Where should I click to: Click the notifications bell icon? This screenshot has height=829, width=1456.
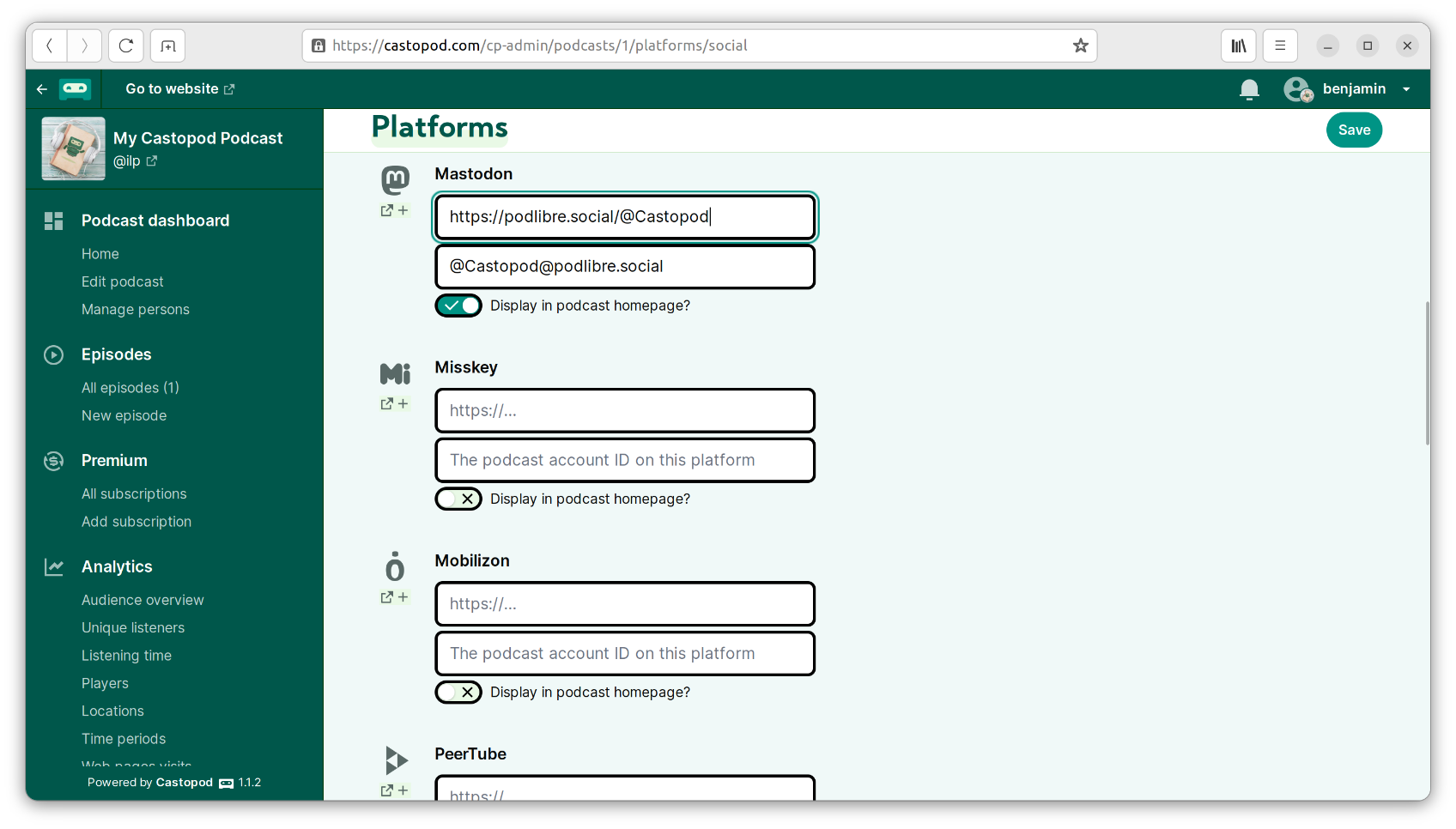[1249, 89]
